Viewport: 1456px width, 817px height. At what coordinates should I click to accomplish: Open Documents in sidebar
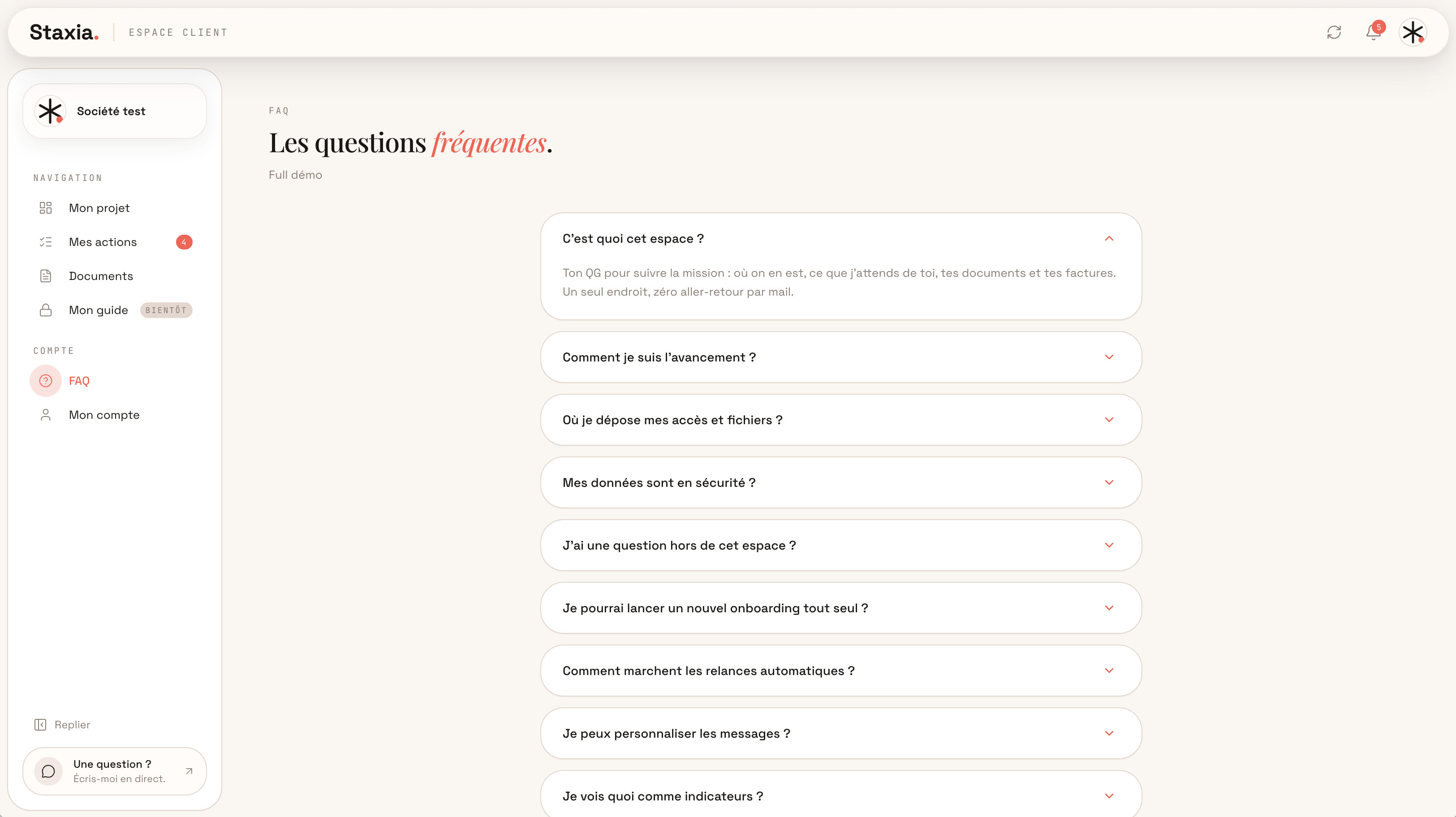tap(101, 276)
